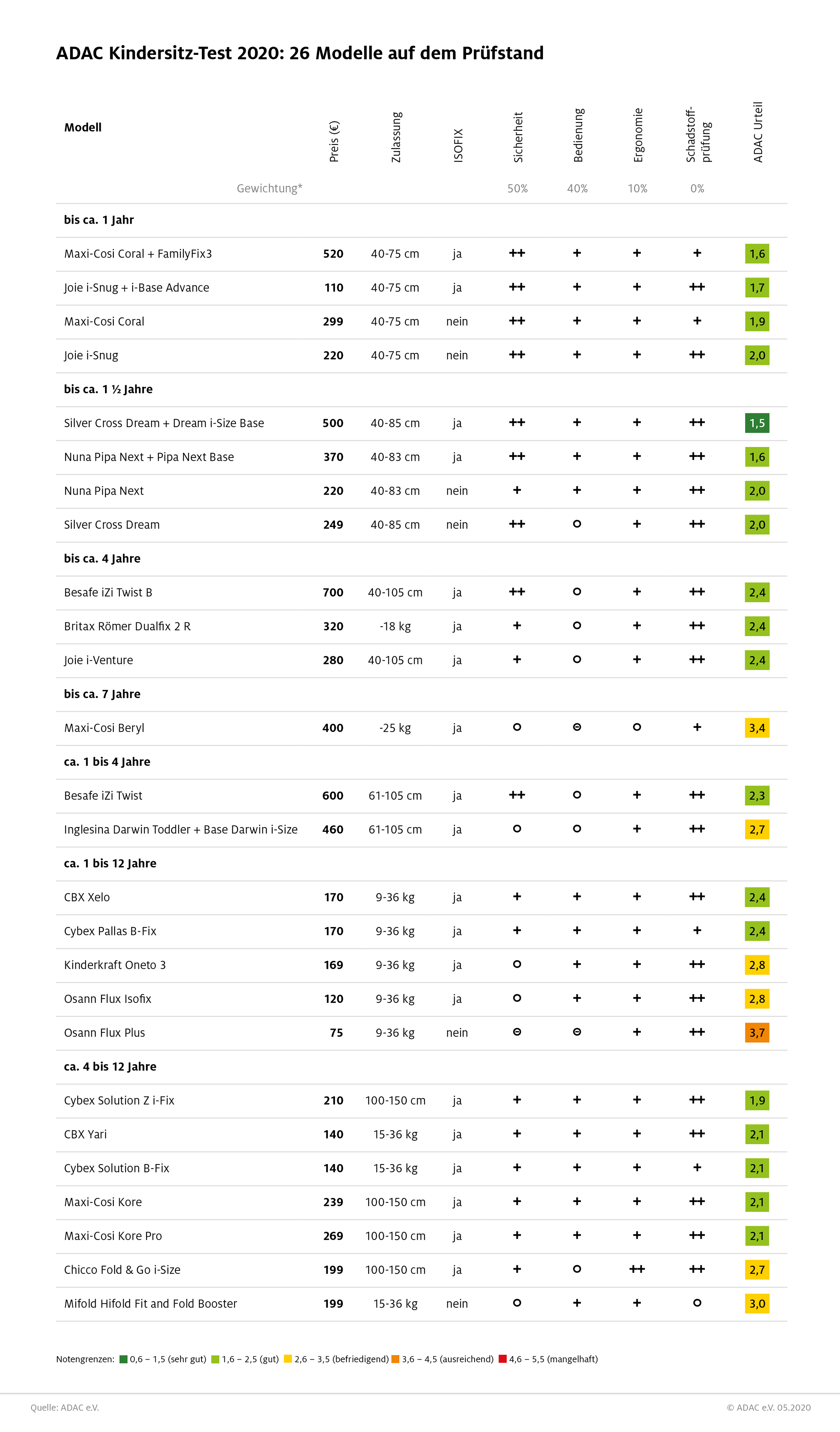
Task: Click the ADAC Urteil column header
Action: click(x=757, y=132)
